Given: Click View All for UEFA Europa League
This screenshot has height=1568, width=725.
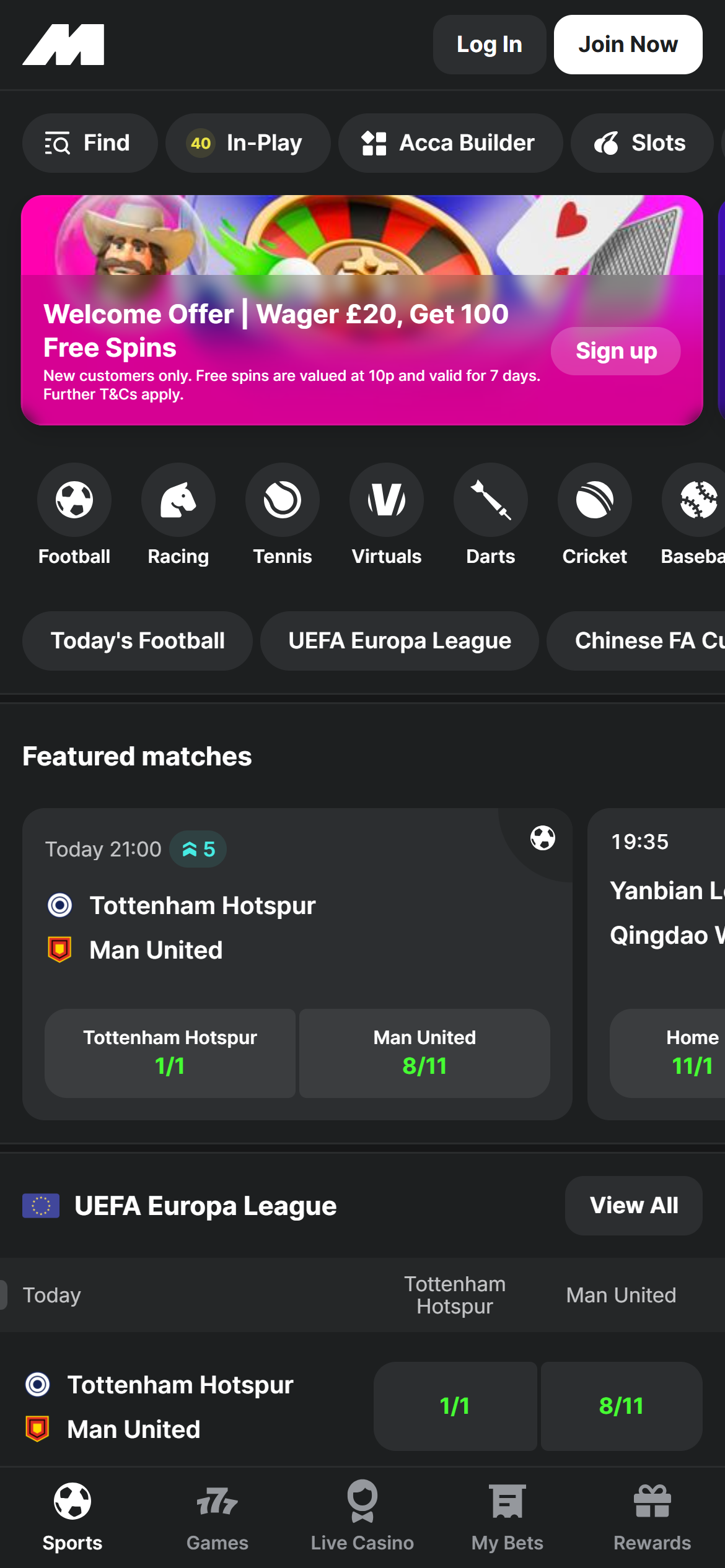Looking at the screenshot, I should tap(633, 1205).
